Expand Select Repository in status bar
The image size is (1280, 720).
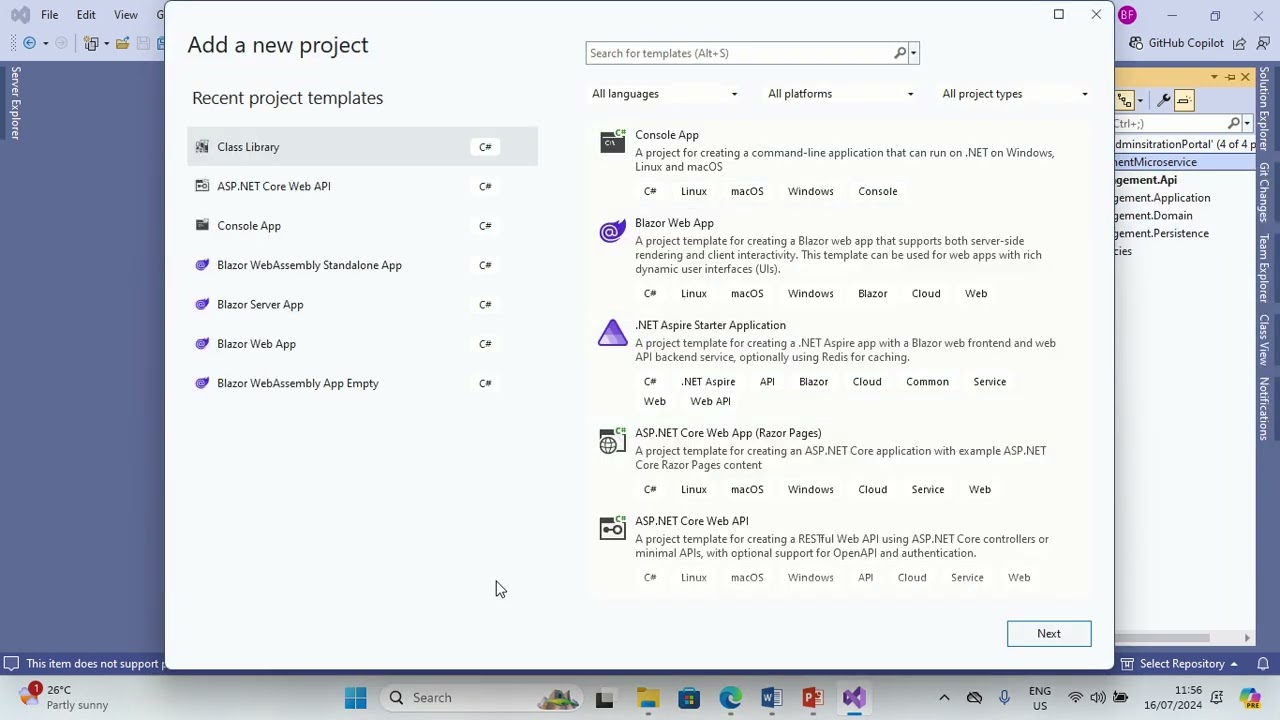[x=1182, y=664]
